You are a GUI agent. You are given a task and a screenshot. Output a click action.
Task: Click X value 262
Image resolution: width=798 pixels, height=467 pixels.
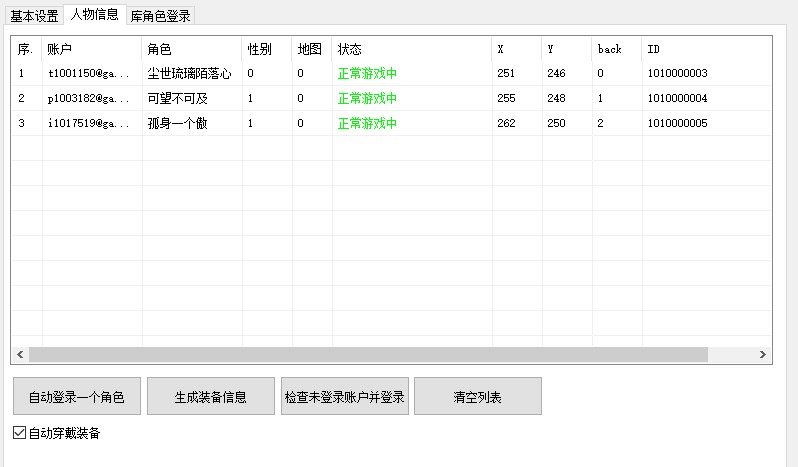506,123
